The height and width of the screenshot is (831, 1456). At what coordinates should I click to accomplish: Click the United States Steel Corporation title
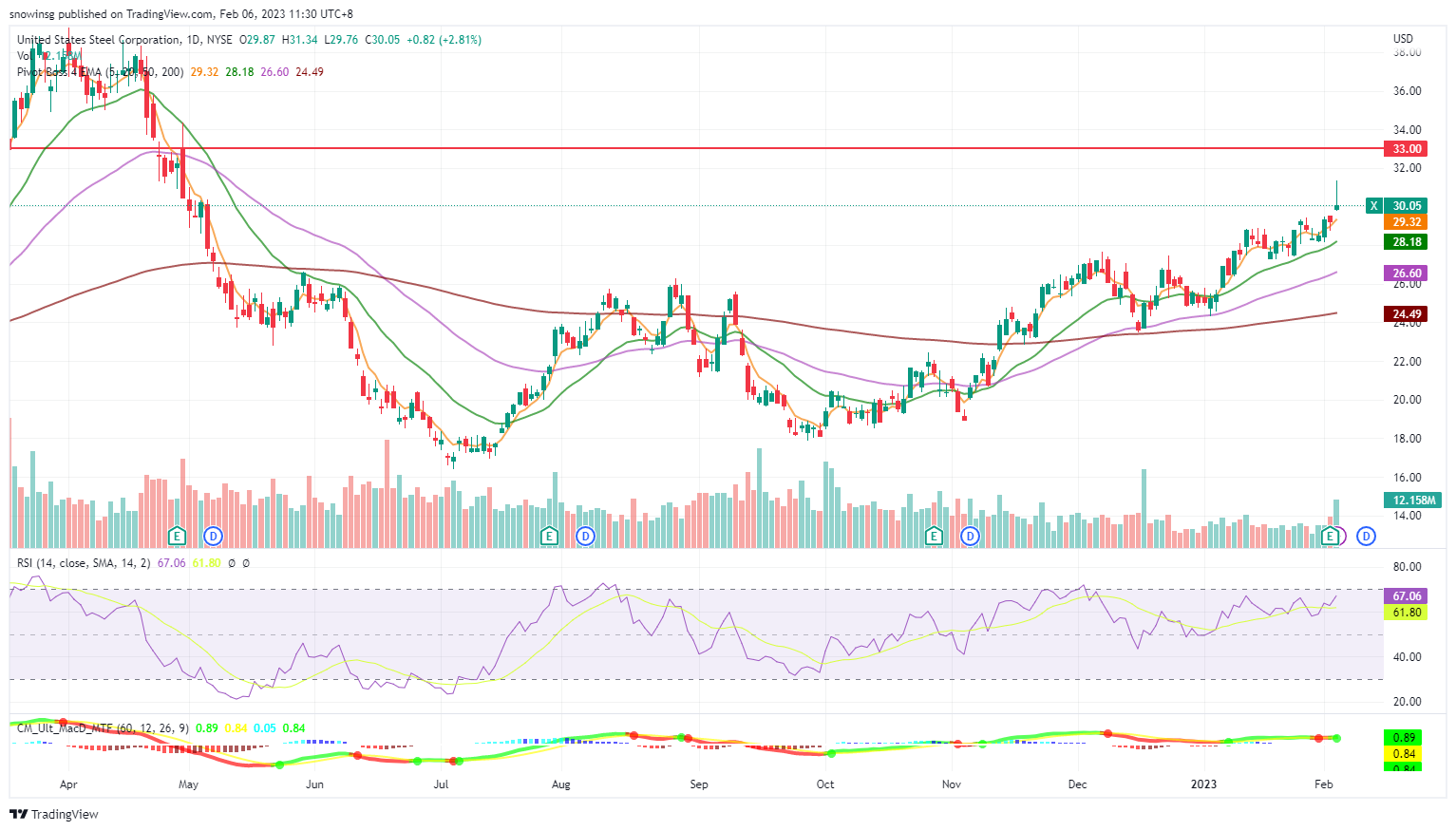point(99,40)
